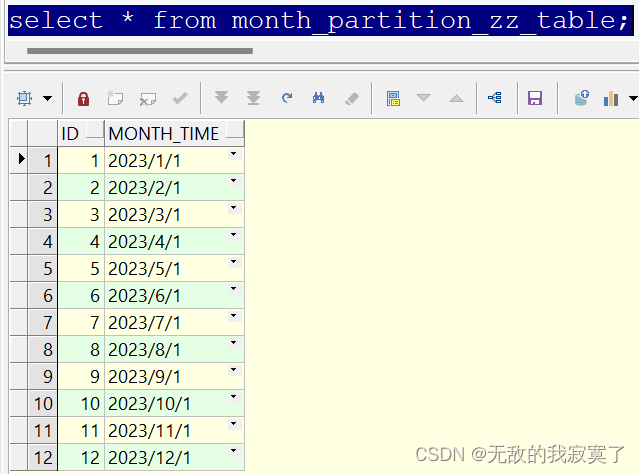Click the delete record icon
Image resolution: width=639 pixels, height=474 pixels.
pos(147,99)
